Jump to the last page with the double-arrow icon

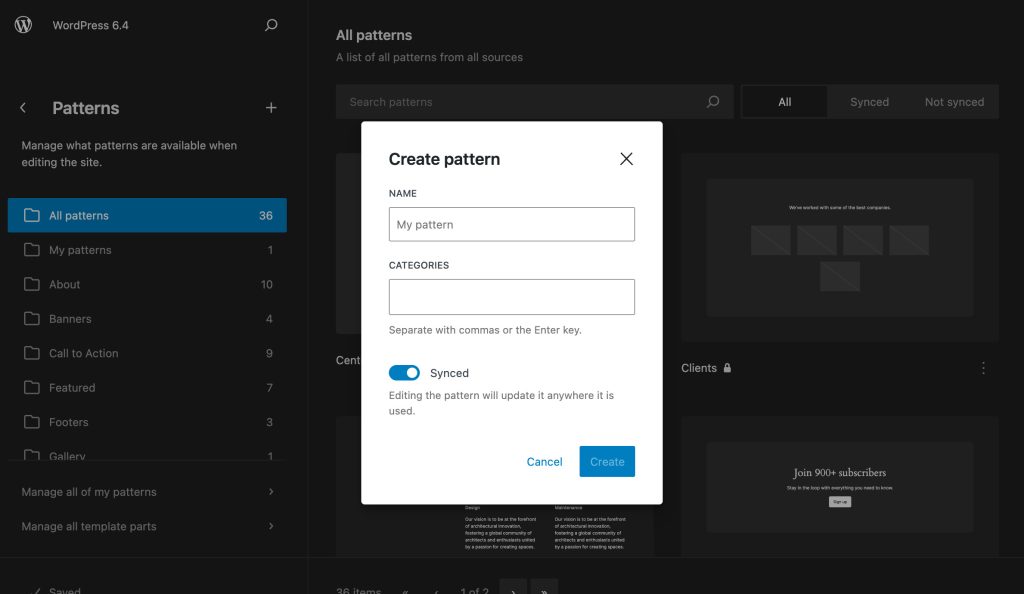pos(543,588)
